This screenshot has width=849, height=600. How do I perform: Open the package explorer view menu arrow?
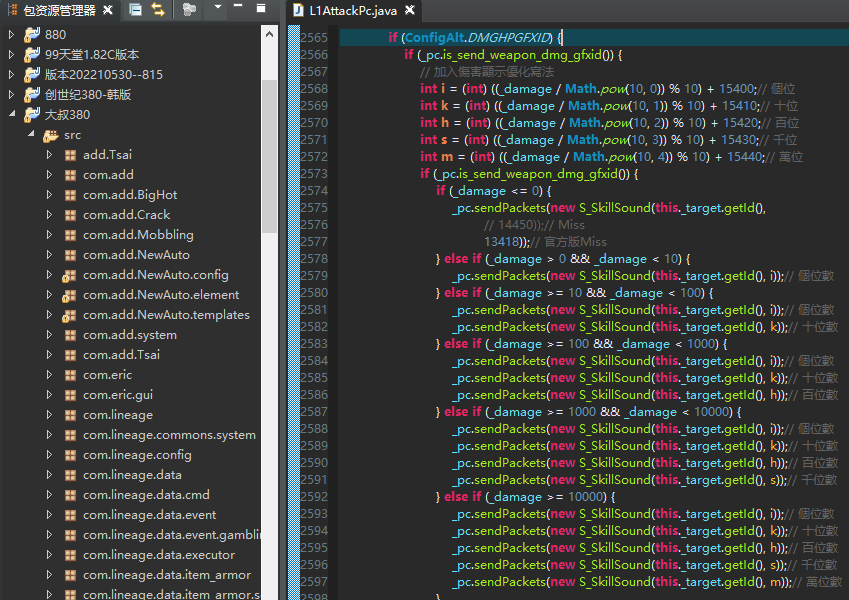click(218, 8)
